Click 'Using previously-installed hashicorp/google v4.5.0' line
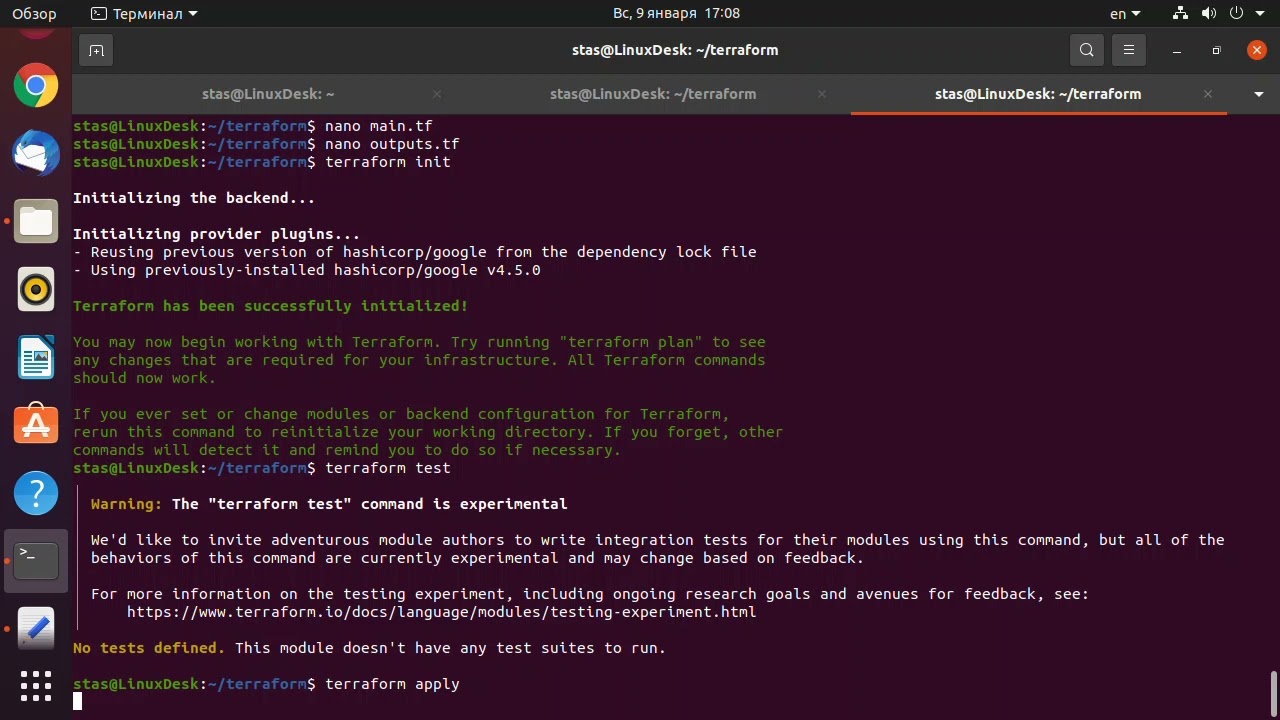 click(x=307, y=270)
